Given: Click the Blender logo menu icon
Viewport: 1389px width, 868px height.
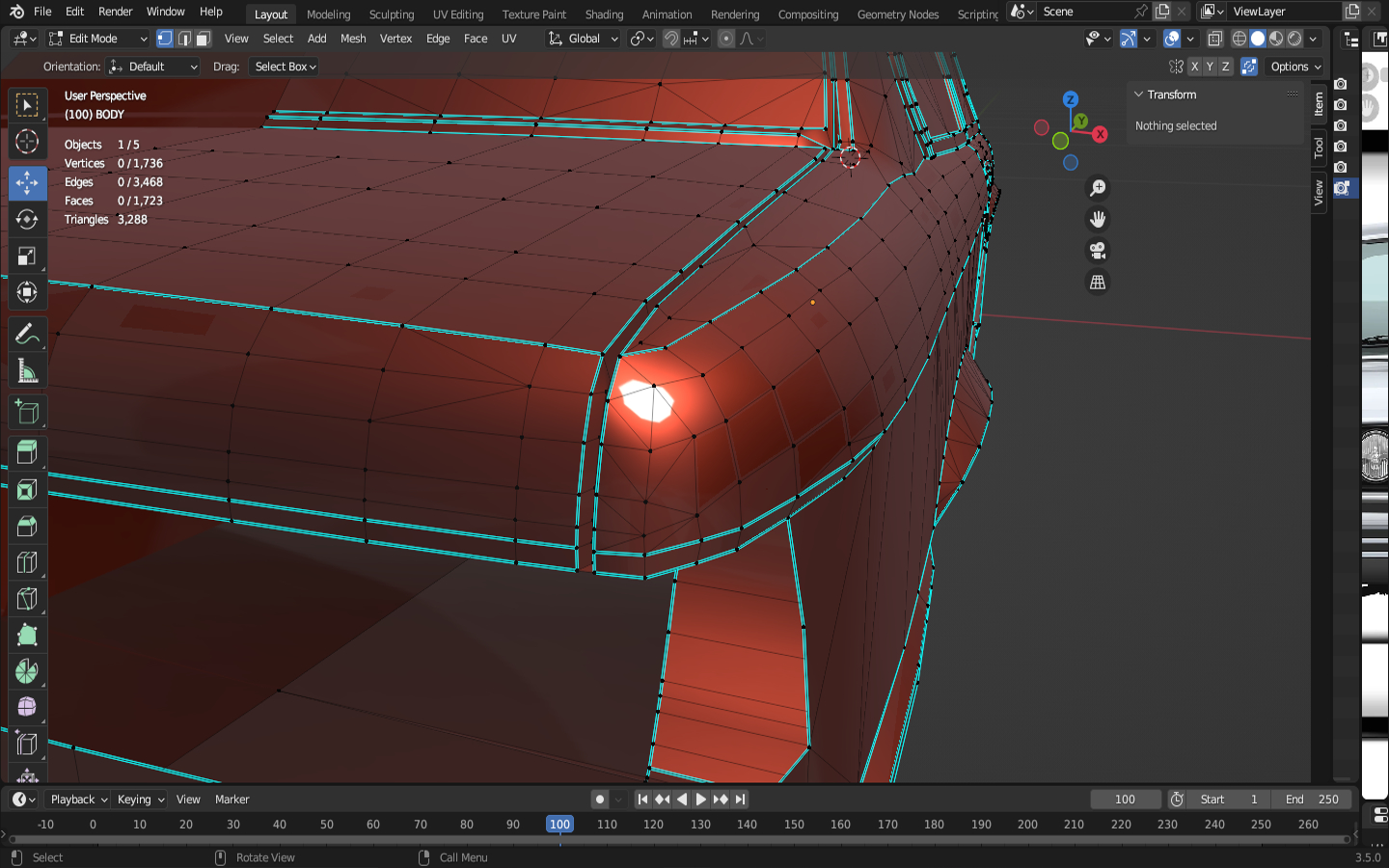Looking at the screenshot, I should pos(16,12).
